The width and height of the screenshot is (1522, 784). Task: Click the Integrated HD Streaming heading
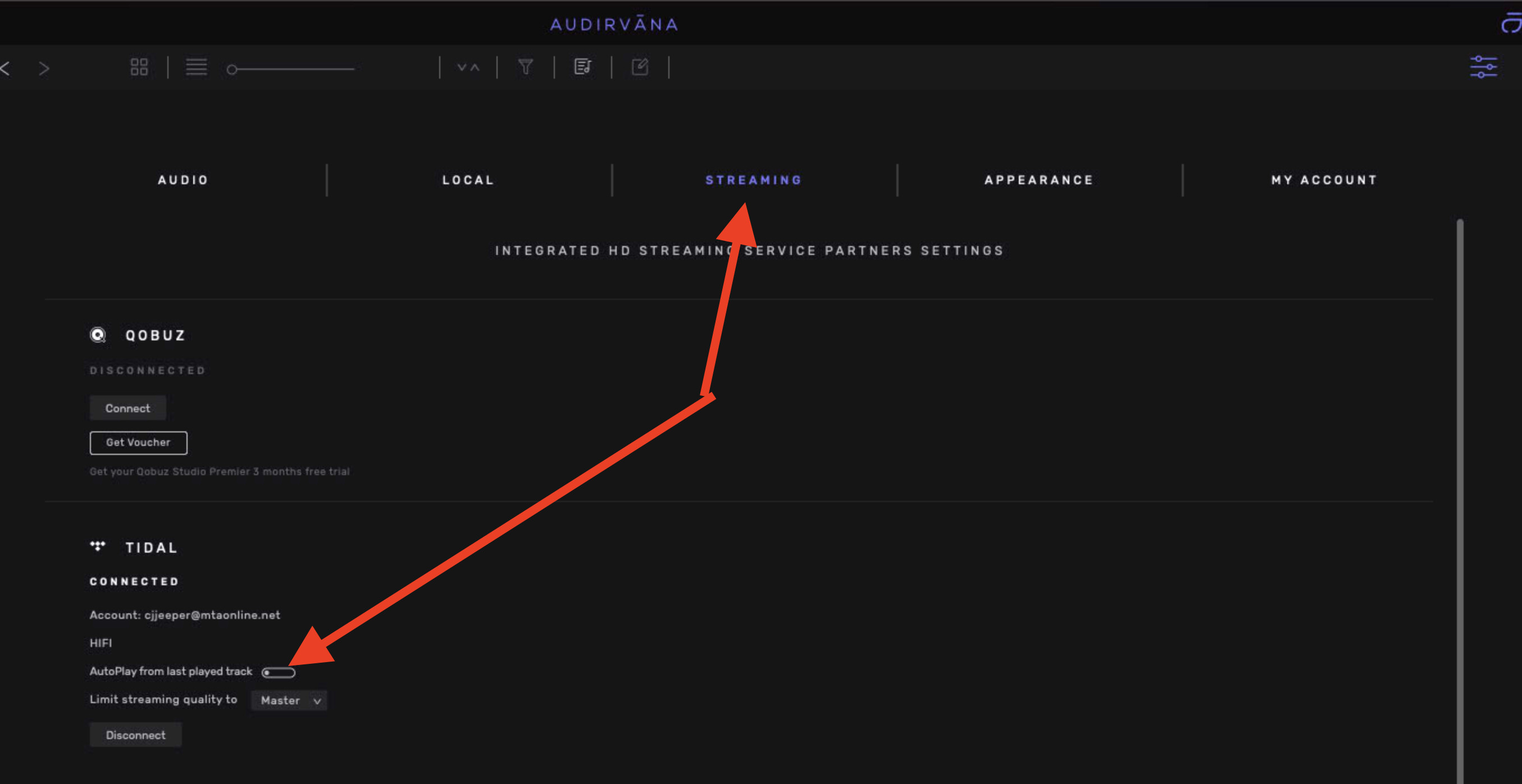click(x=749, y=250)
